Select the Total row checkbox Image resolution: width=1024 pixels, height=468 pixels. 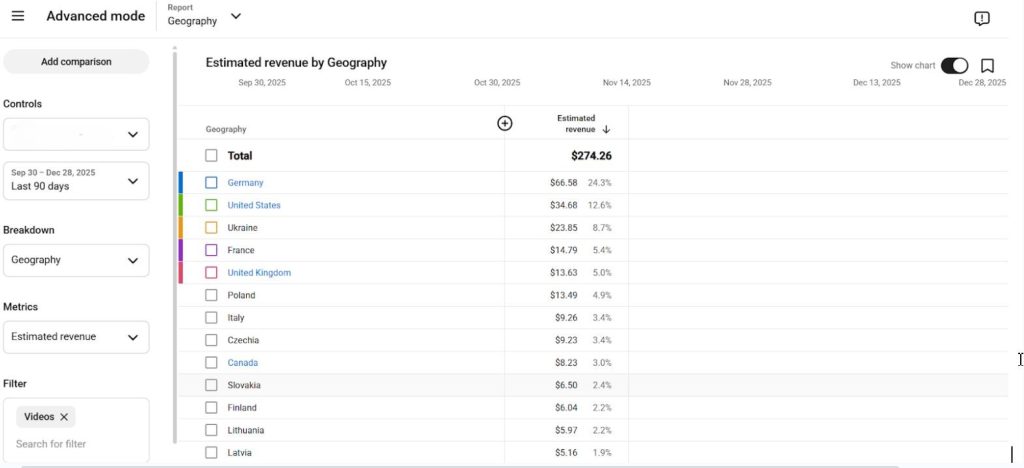(x=211, y=155)
